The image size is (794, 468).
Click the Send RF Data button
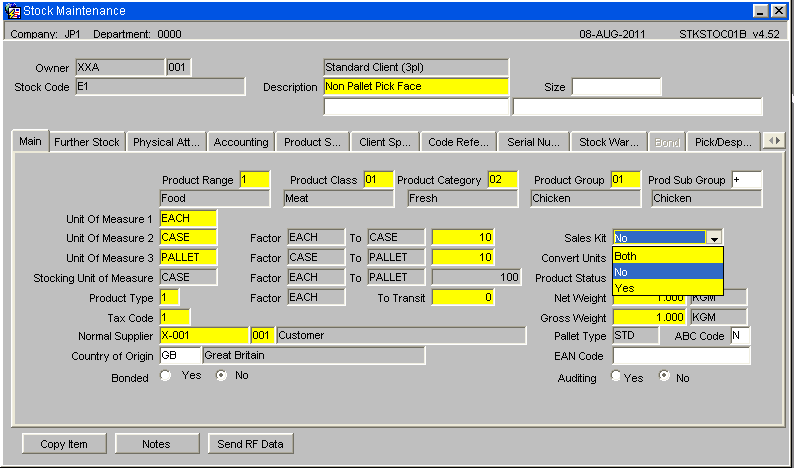tap(250, 444)
